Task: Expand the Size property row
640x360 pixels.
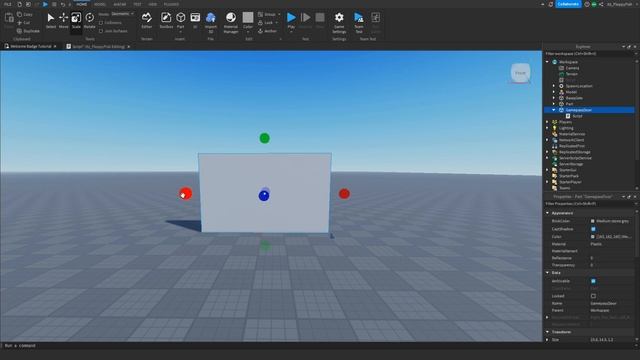Action: tap(547, 340)
